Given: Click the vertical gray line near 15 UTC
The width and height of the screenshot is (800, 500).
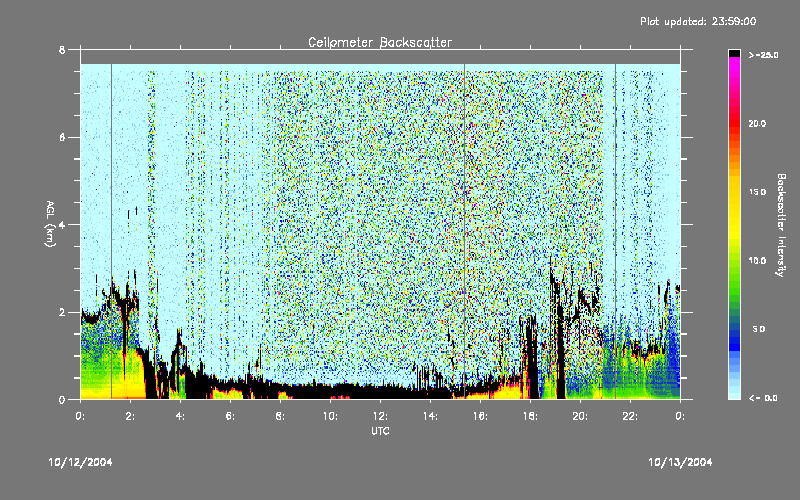Looking at the screenshot, I should pyautogui.click(x=464, y=231).
